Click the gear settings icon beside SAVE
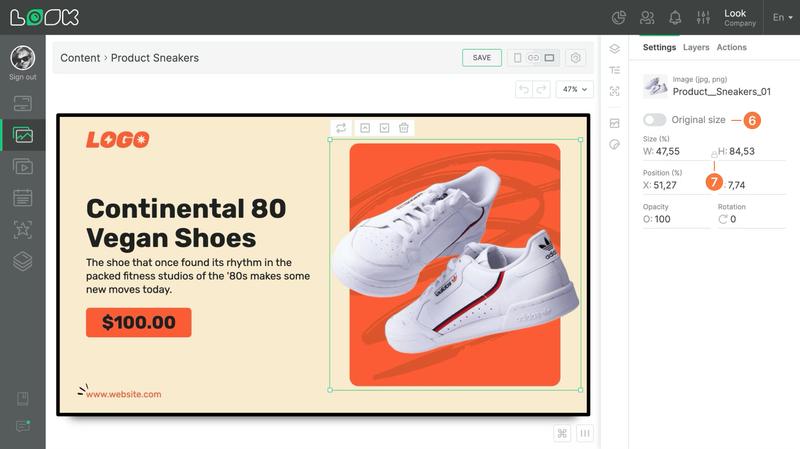This screenshot has width=800, height=449. click(576, 58)
